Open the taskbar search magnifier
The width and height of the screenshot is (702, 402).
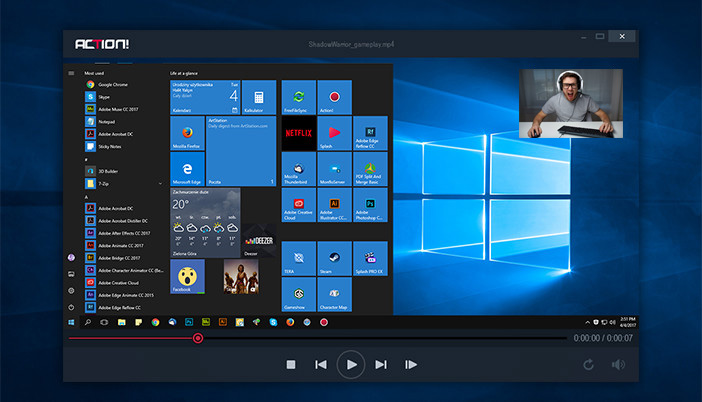tap(88, 322)
